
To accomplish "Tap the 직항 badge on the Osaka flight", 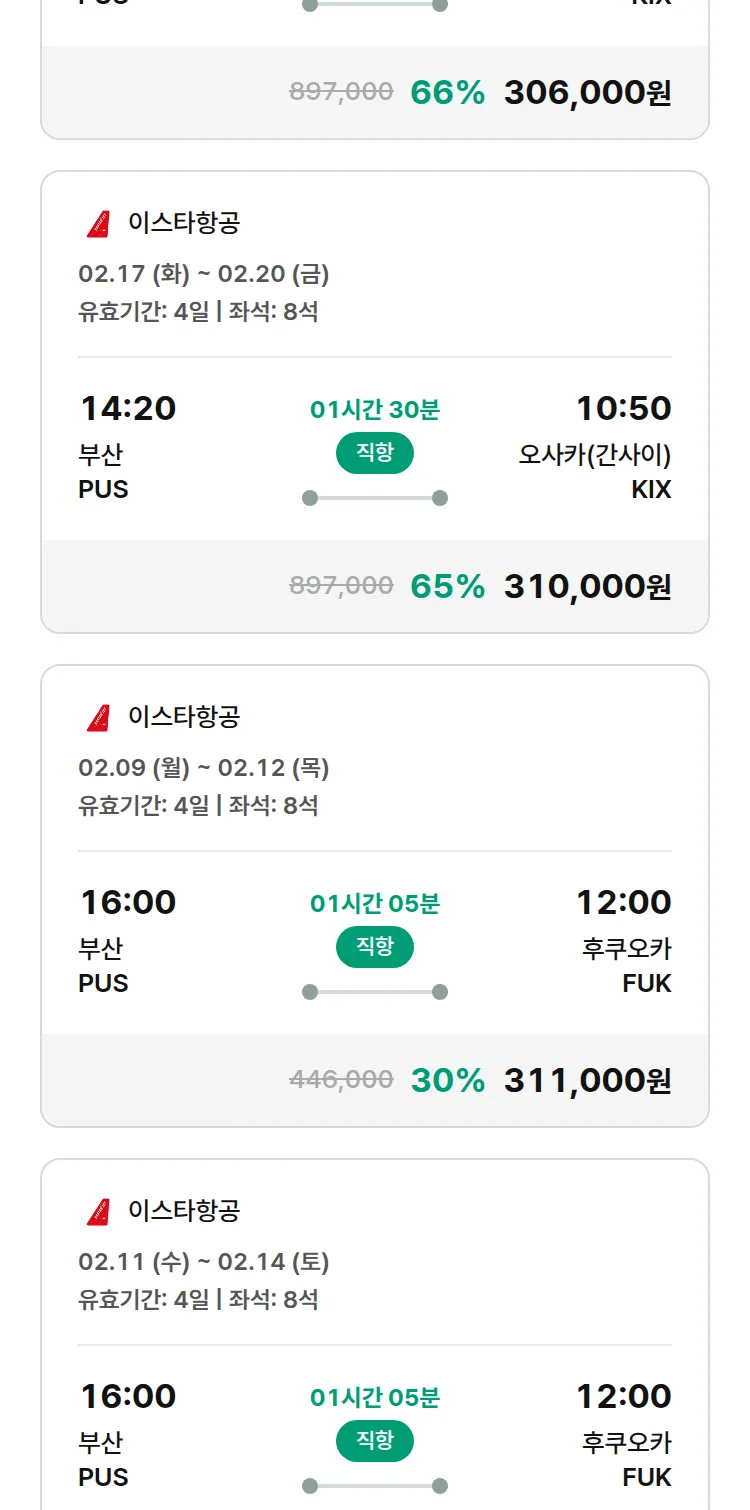I will 375,453.
